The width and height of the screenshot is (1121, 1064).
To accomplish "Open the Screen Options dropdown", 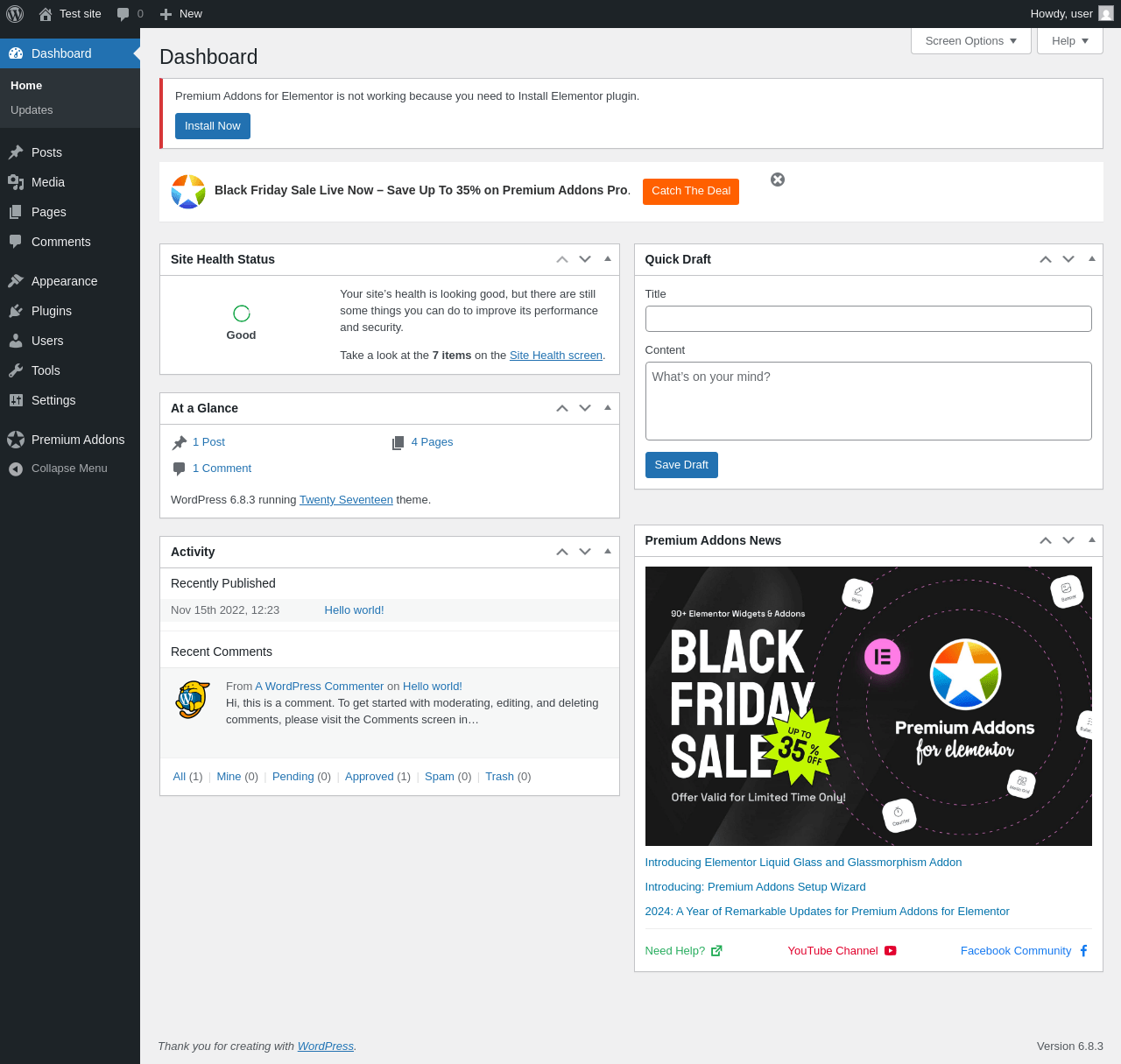I will point(971,41).
